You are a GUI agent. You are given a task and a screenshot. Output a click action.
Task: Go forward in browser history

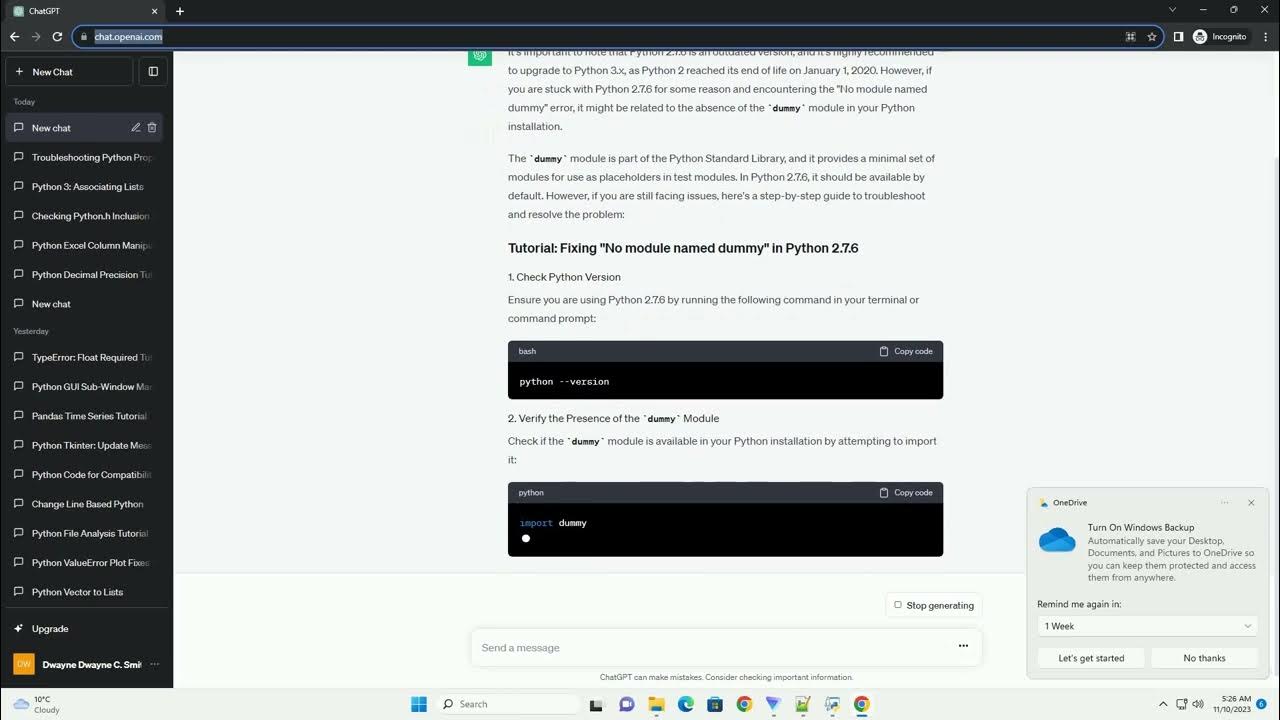click(x=36, y=36)
